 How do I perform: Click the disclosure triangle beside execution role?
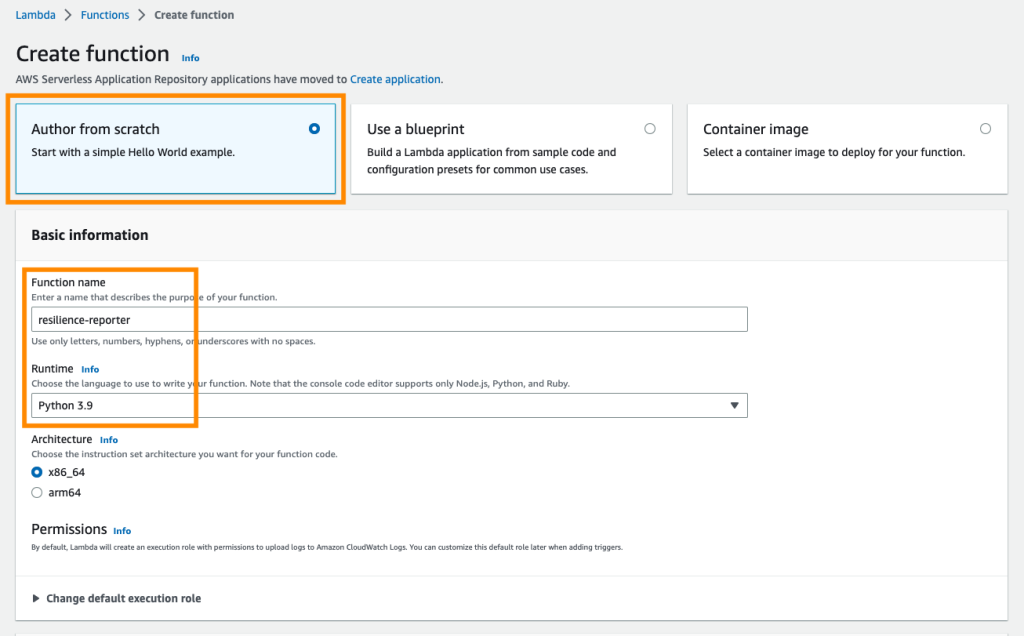[x=36, y=597]
